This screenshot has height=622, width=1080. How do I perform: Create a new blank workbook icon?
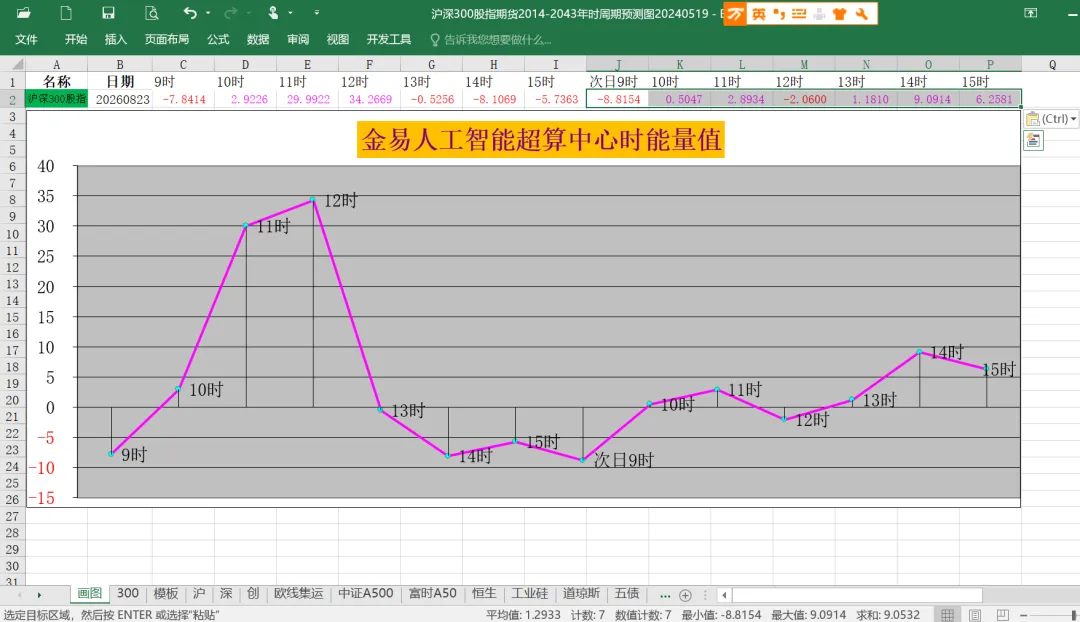point(67,13)
